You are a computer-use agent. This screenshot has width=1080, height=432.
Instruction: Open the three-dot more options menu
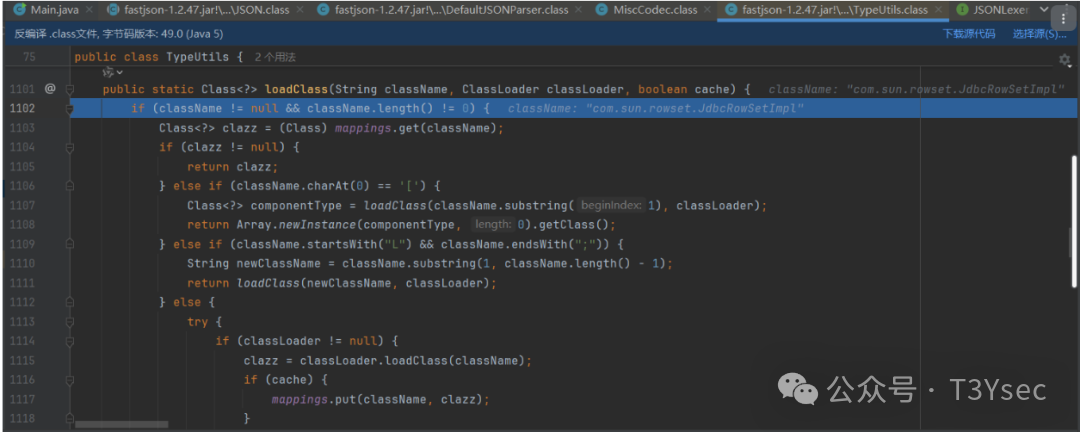click(x=1063, y=17)
